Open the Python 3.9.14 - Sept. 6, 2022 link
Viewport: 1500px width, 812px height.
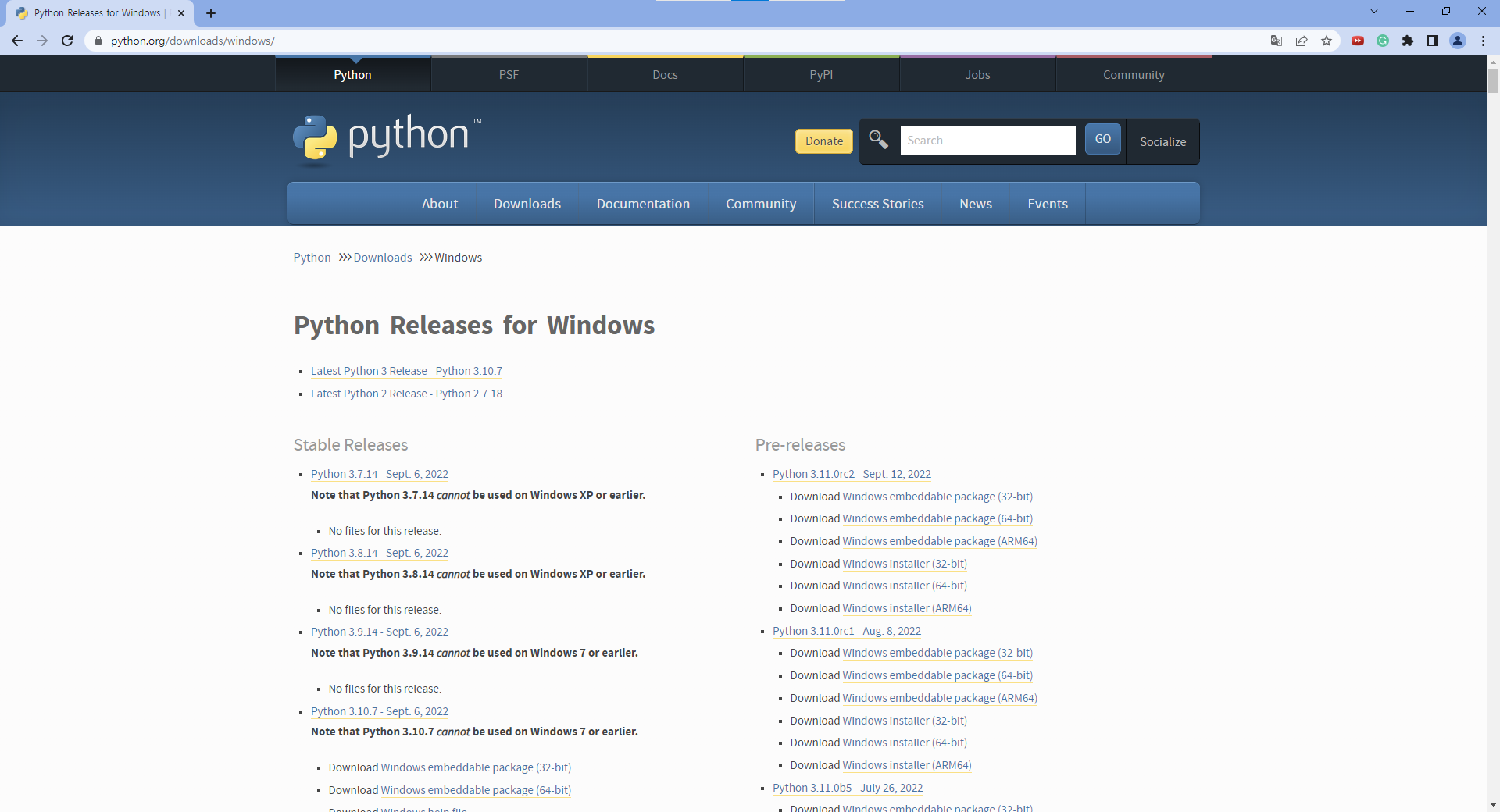(x=380, y=632)
